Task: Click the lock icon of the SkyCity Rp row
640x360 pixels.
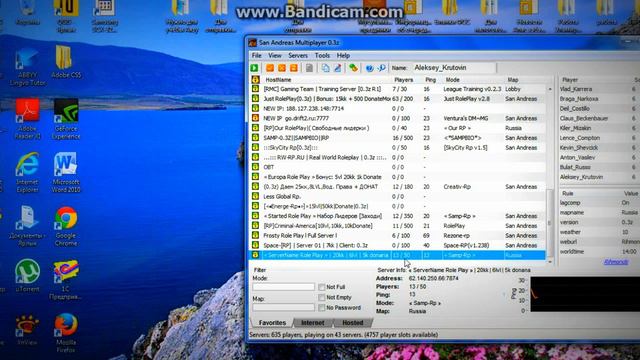Action: click(255, 147)
